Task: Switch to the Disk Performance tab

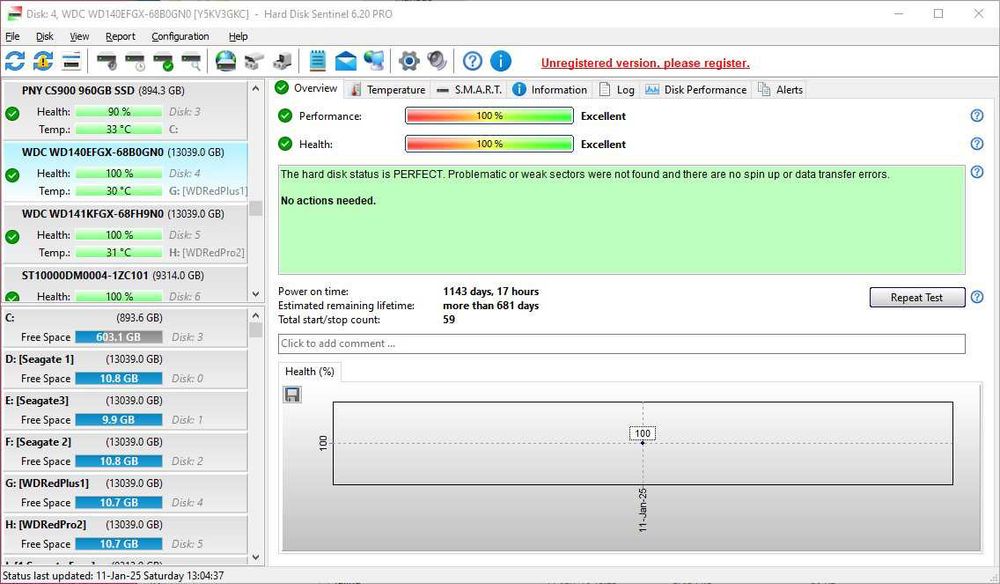Action: pyautogui.click(x=695, y=90)
